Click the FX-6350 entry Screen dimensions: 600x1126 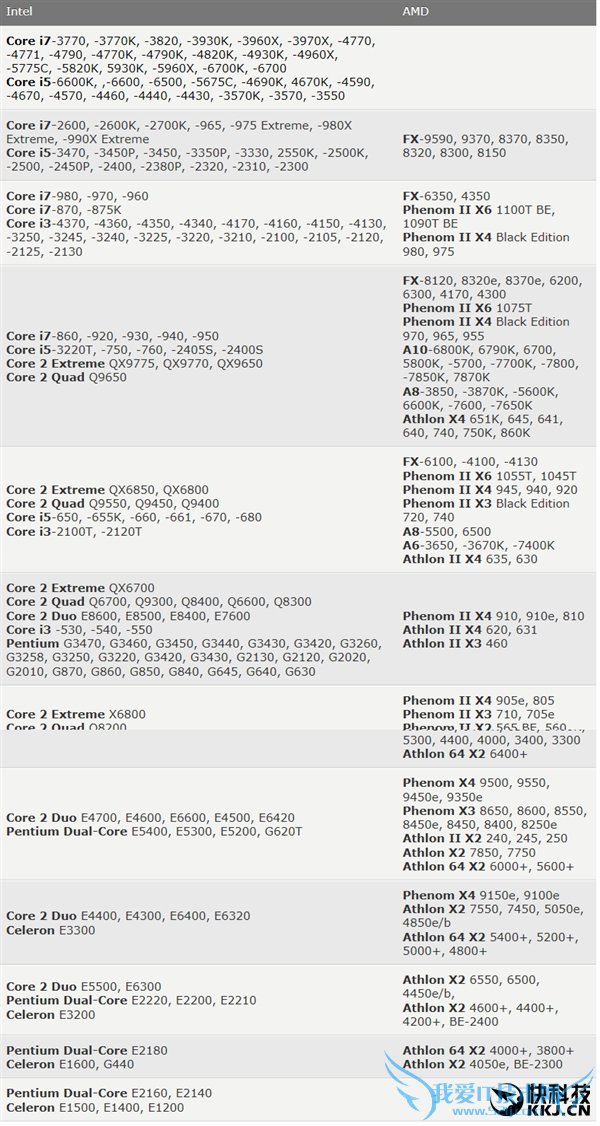(x=434, y=196)
